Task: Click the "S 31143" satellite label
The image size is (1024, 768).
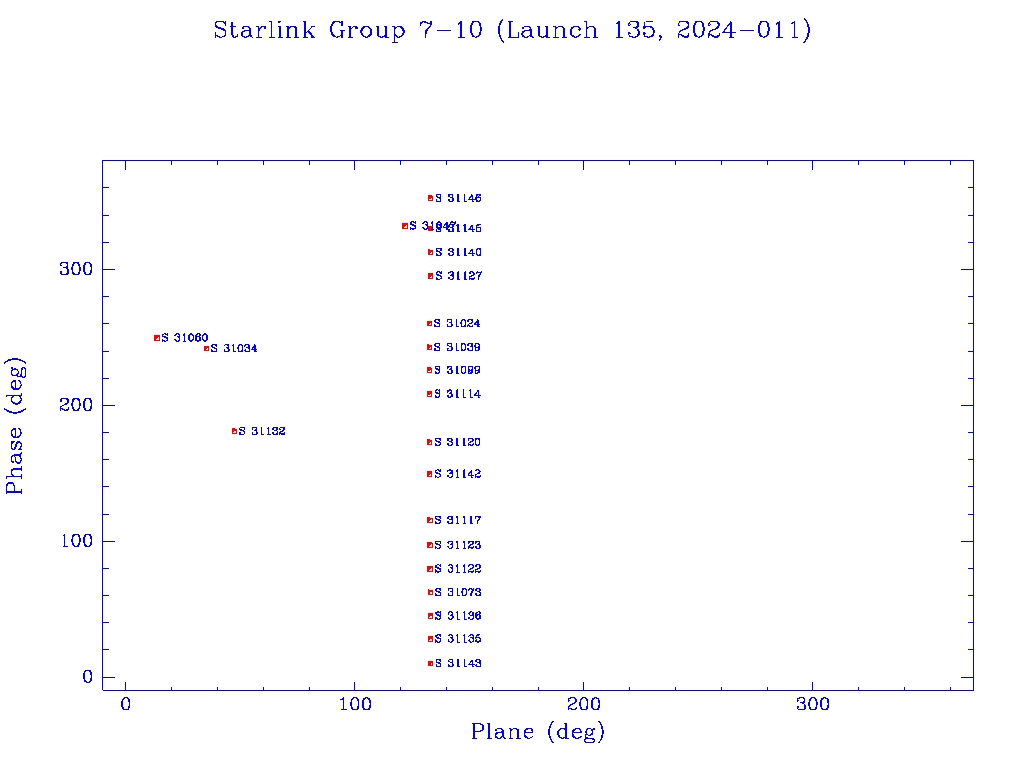Action: [x=458, y=664]
